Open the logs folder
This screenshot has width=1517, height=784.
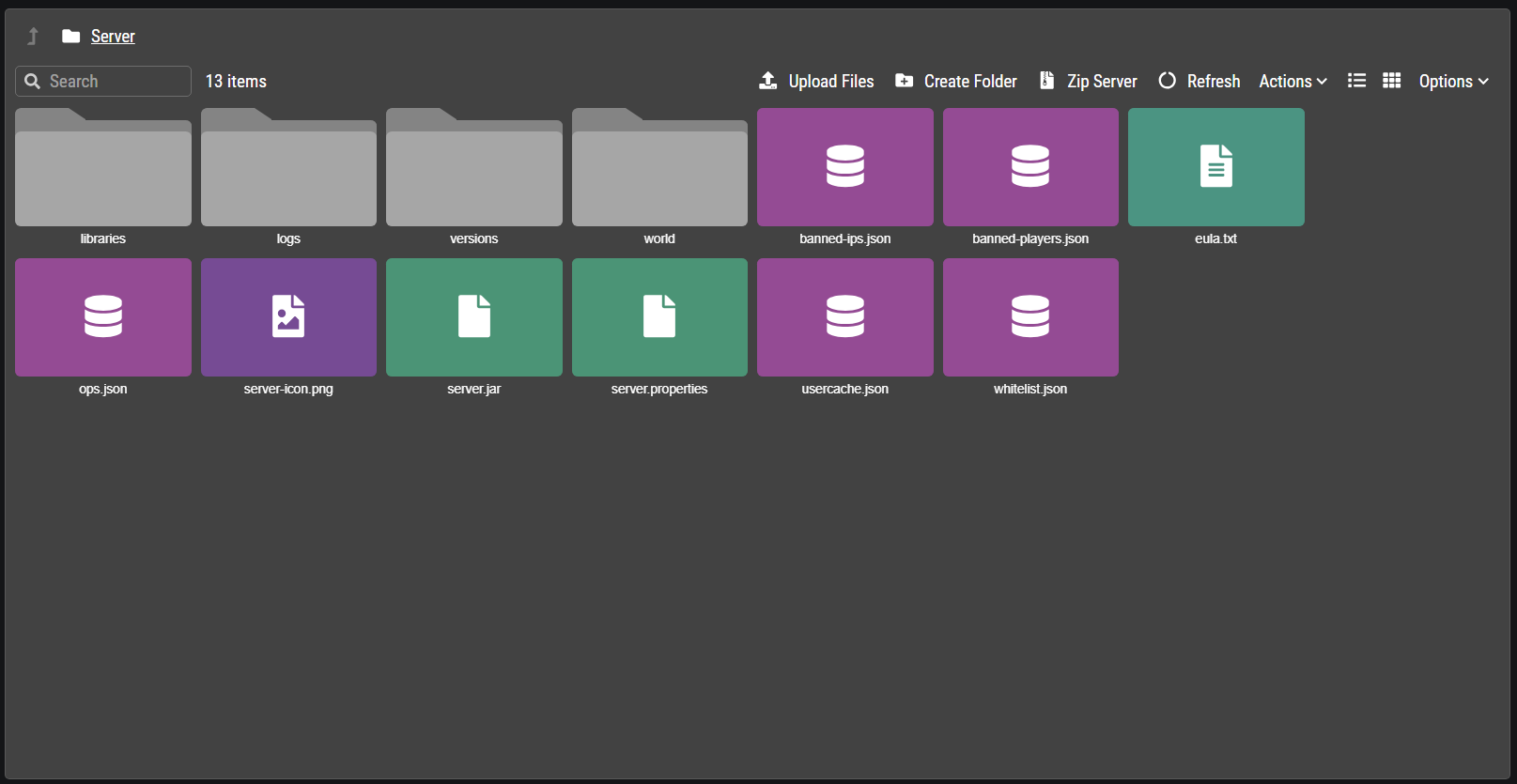tap(288, 167)
